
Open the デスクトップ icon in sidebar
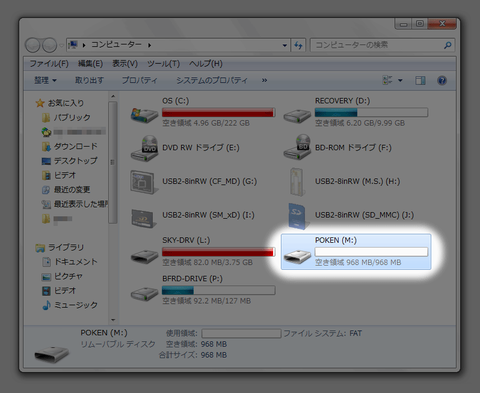pyautogui.click(x=46, y=161)
